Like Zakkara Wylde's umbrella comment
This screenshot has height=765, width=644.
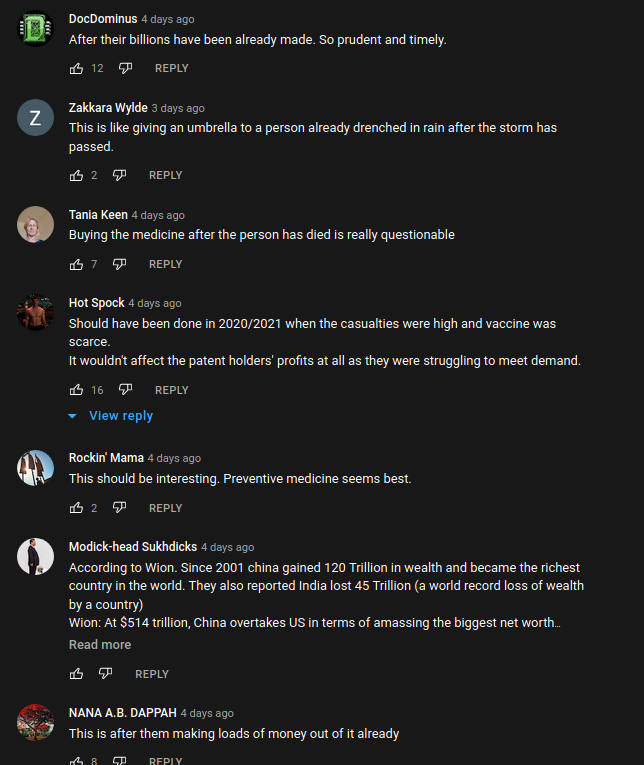click(x=77, y=175)
